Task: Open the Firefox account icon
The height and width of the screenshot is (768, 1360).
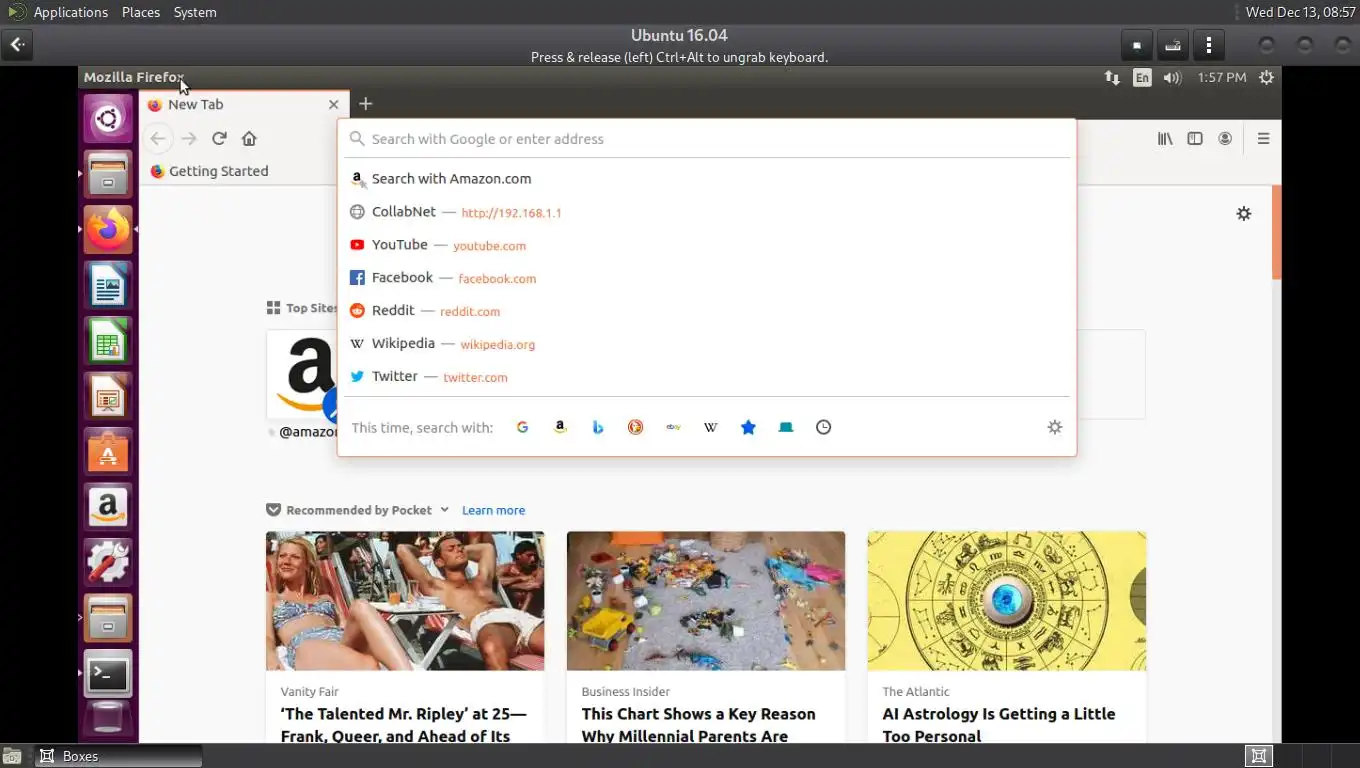Action: point(1225,139)
